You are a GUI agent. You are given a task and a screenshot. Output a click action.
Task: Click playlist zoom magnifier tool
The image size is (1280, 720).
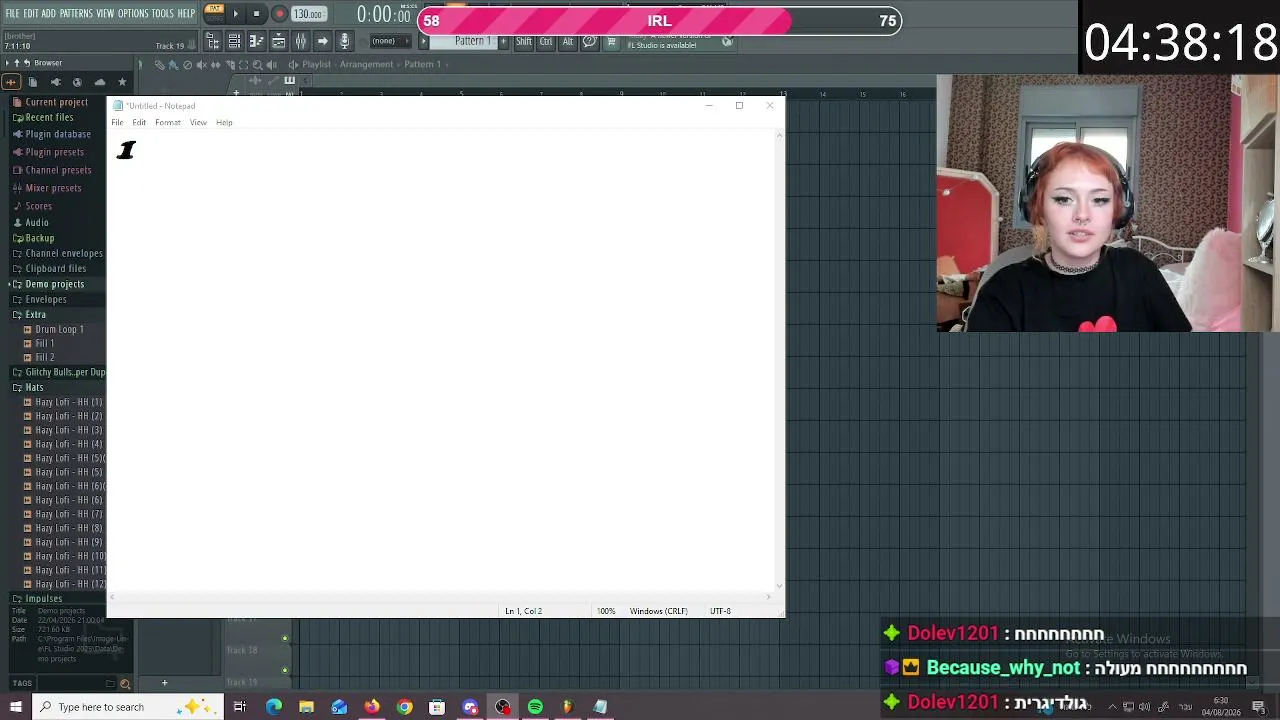[x=257, y=64]
